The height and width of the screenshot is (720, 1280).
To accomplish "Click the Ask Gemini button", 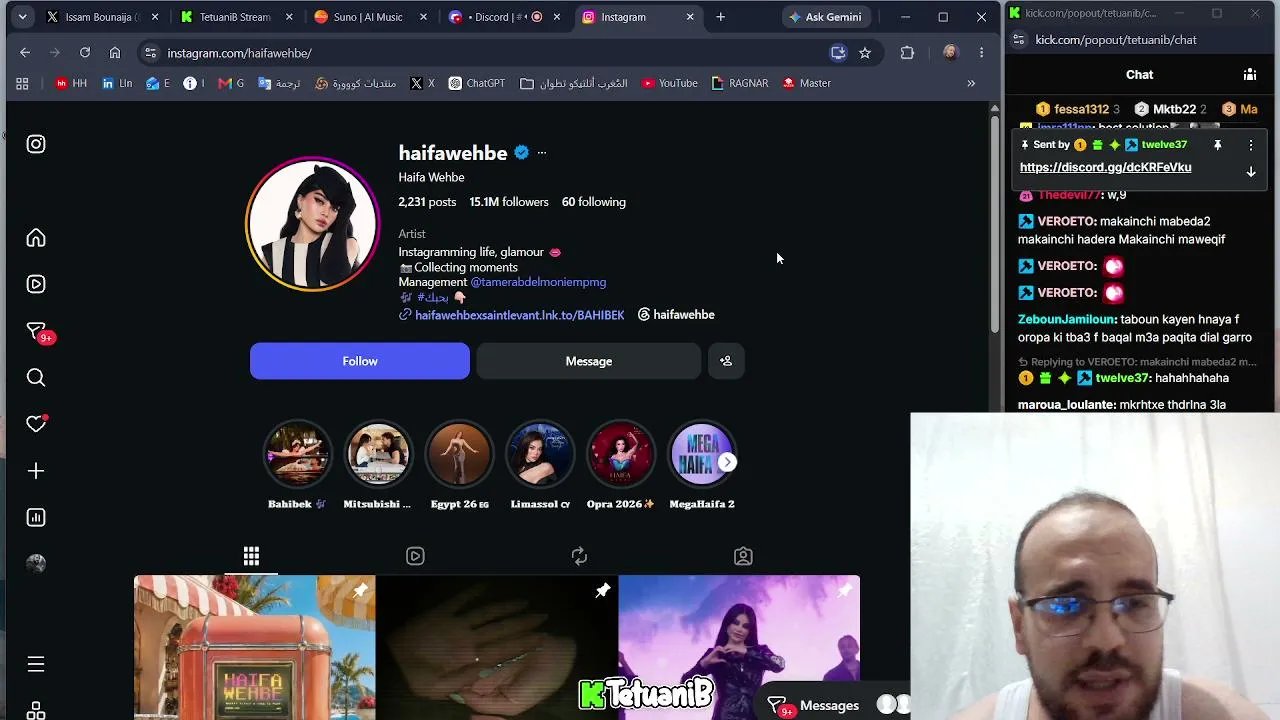I will coord(825,17).
